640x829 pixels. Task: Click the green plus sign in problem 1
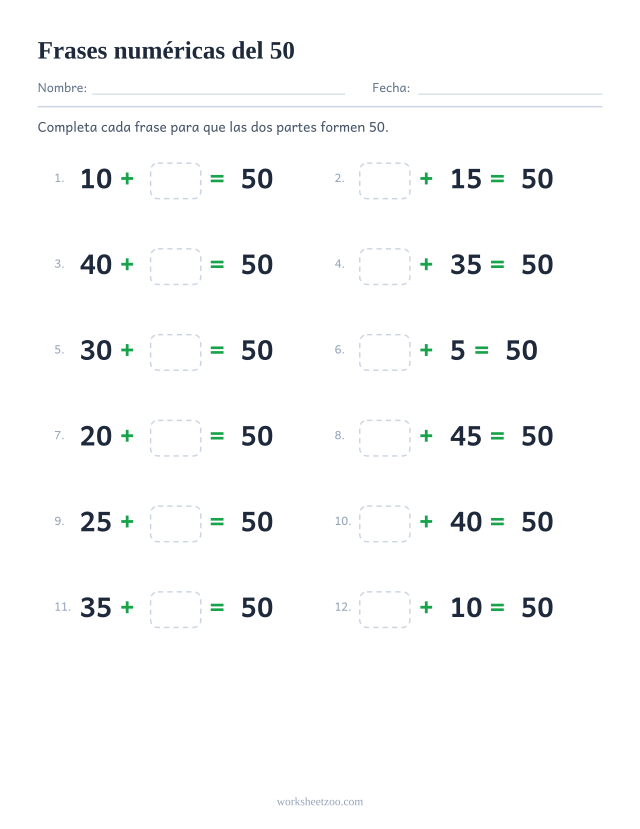pyautogui.click(x=127, y=179)
